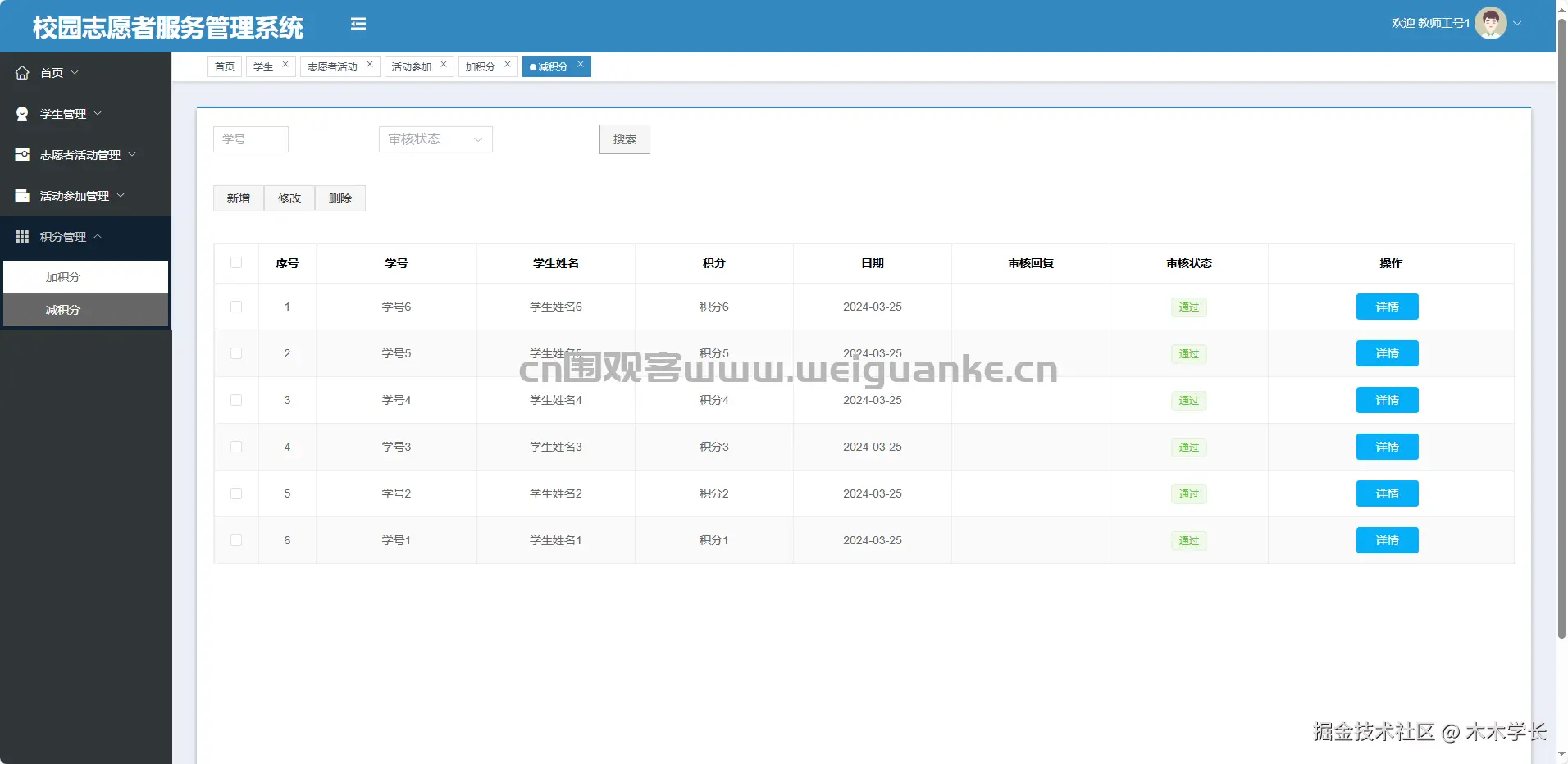View 详情 for the 学号4 row
Screen dimensions: 1568x764
pyautogui.click(x=1388, y=400)
